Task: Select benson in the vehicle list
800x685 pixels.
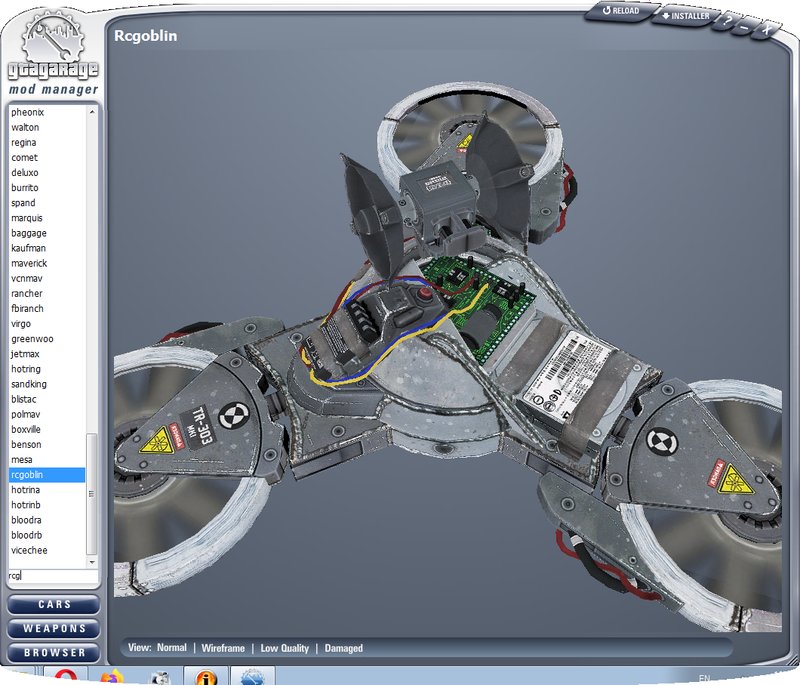Action: (x=47, y=445)
